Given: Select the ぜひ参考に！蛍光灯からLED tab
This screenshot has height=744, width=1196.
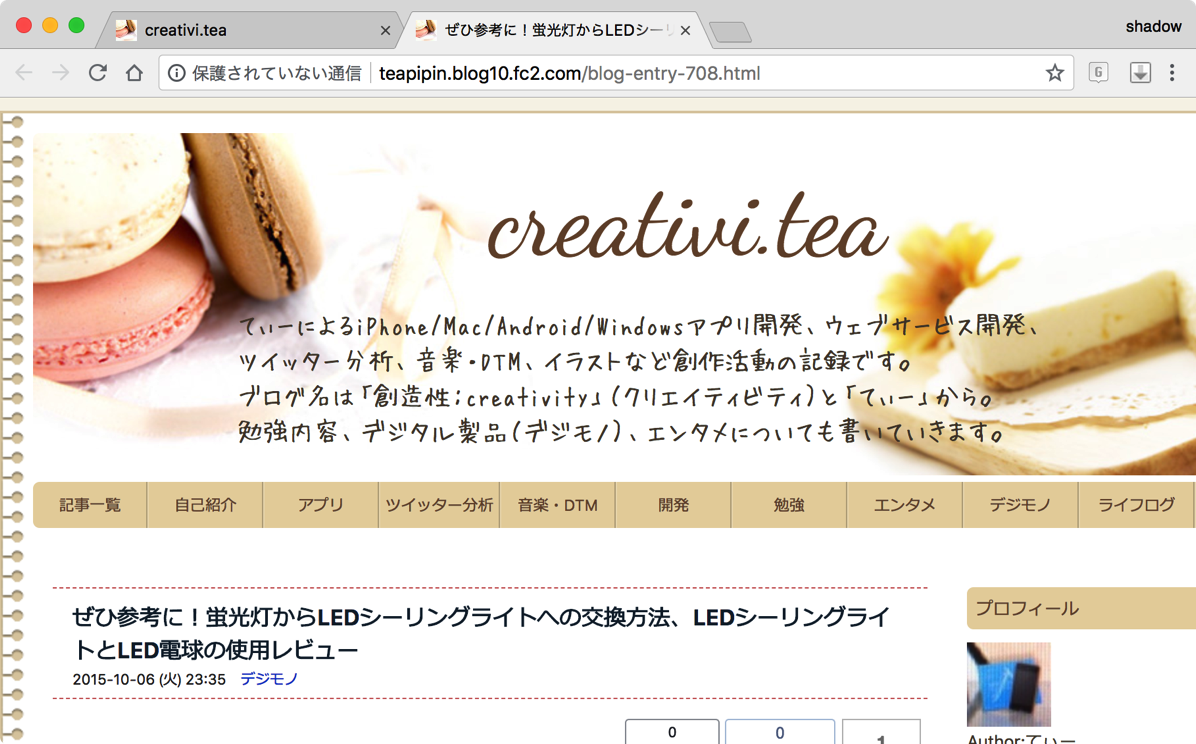Looking at the screenshot, I should (554, 30).
